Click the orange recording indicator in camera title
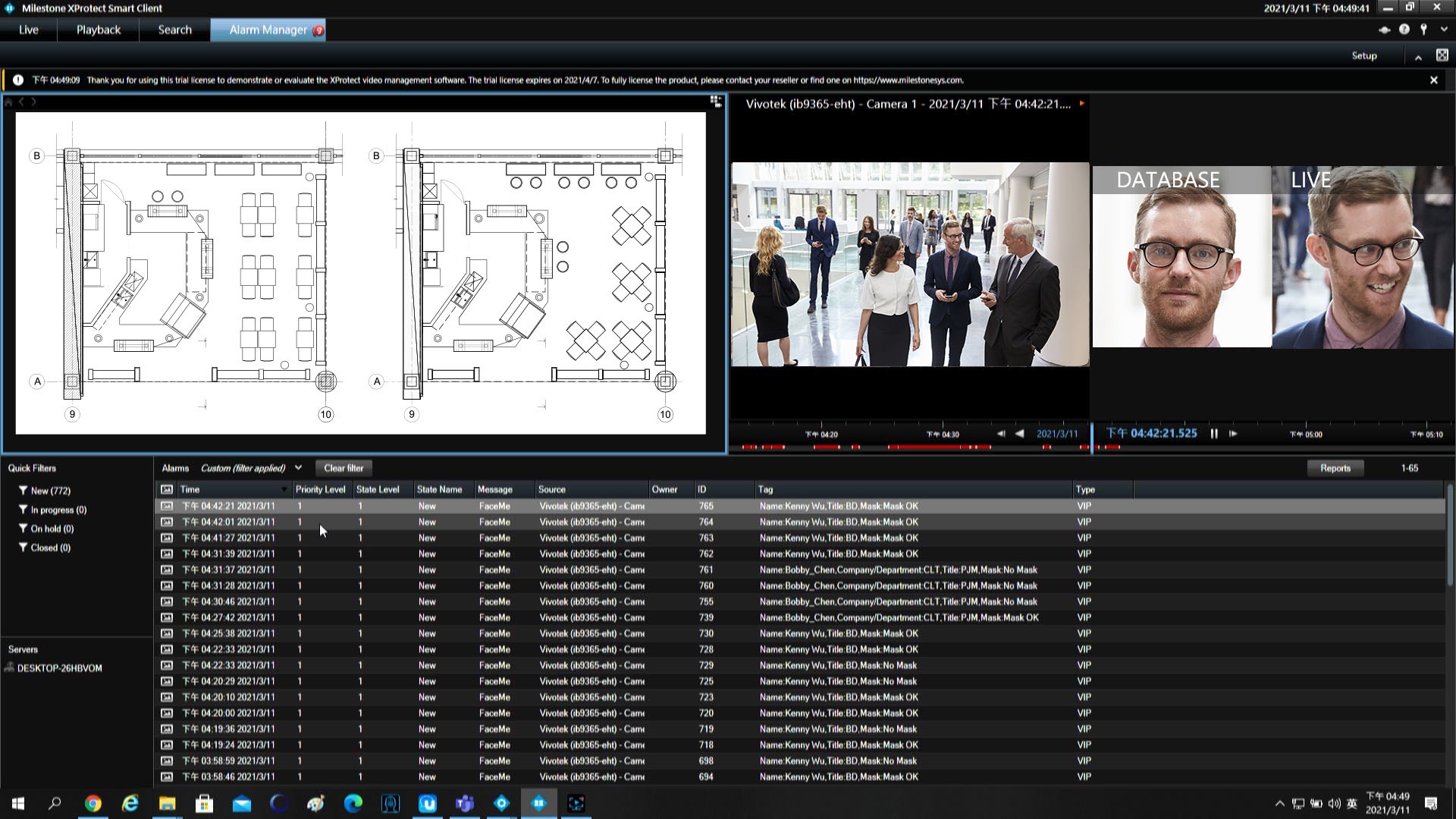Image resolution: width=1456 pixels, height=819 pixels. 1082,104
